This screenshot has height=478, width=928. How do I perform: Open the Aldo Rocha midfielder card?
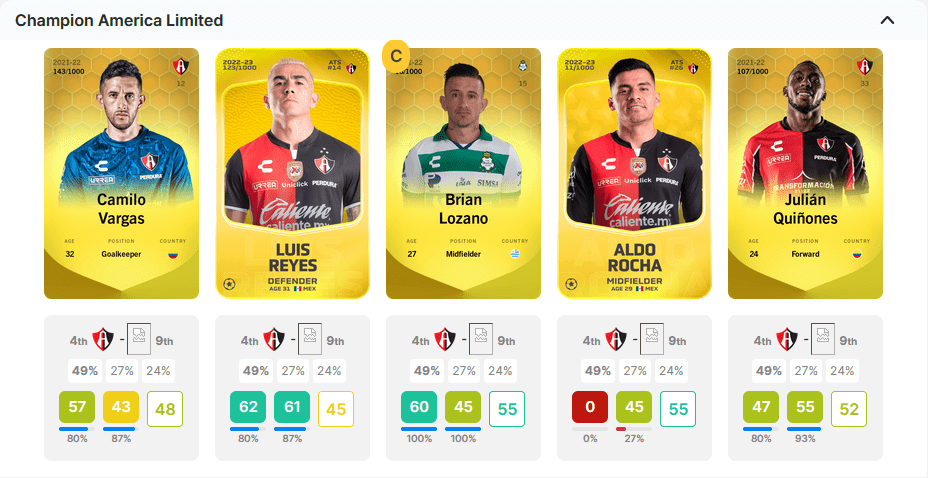[x=634, y=173]
